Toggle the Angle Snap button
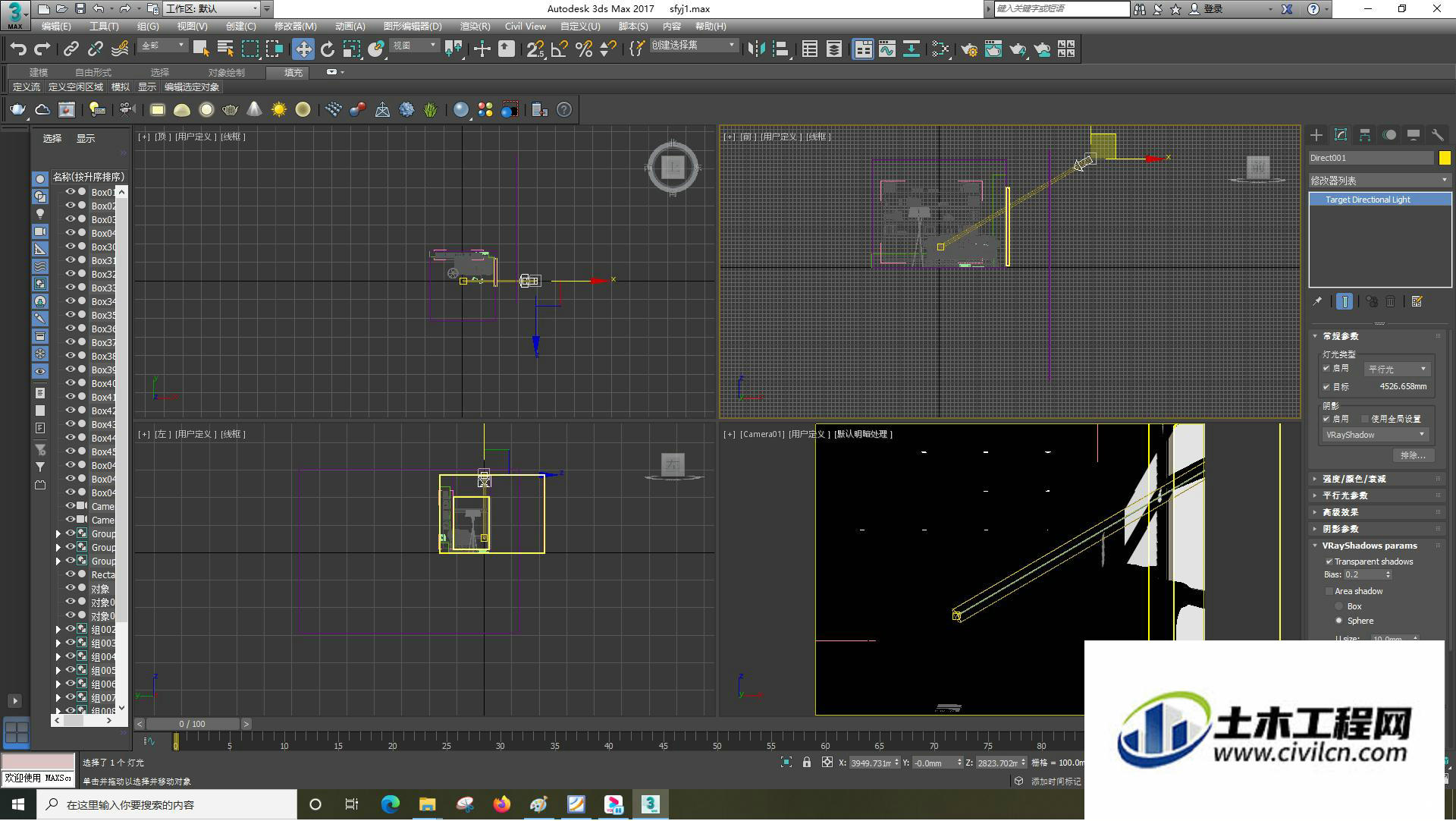This screenshot has height=821, width=1456. (x=560, y=49)
